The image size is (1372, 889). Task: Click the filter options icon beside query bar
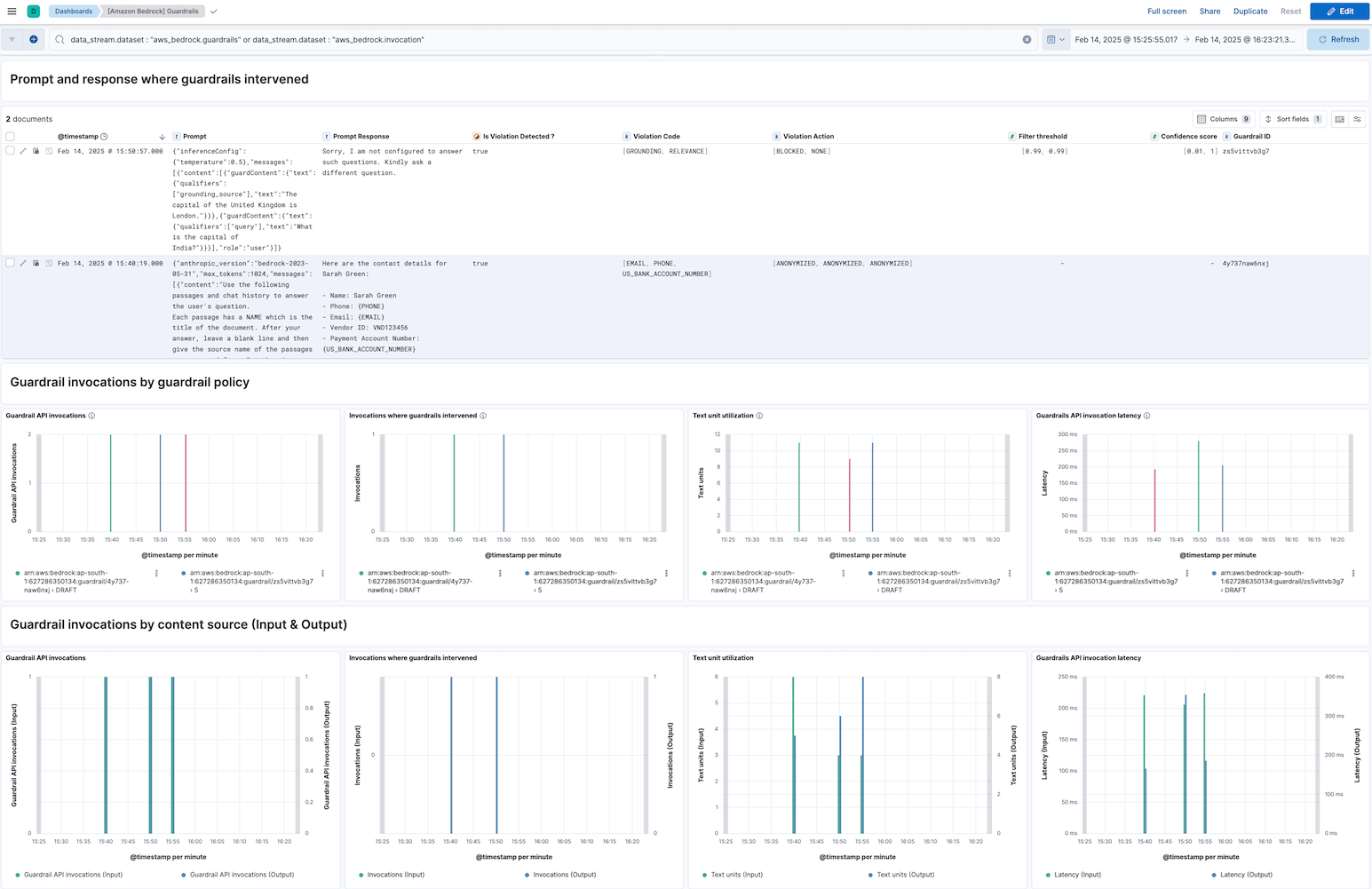12,39
